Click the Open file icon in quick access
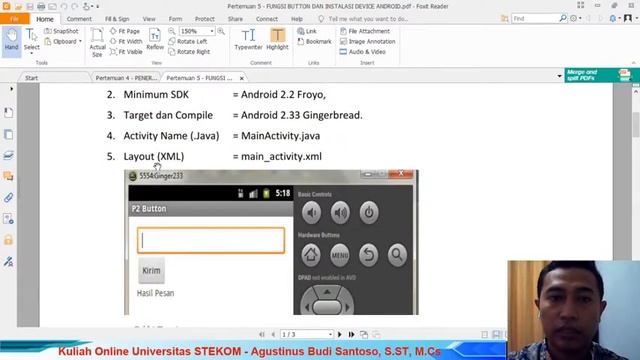640x360 pixels. click(x=18, y=6)
